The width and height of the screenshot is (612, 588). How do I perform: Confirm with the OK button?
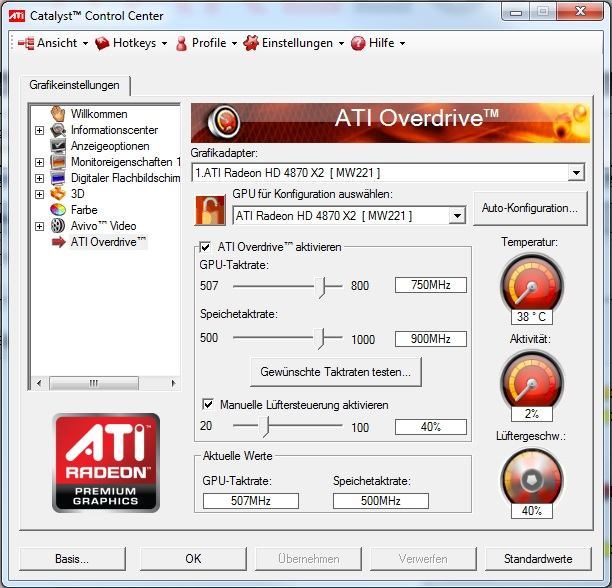pyautogui.click(x=193, y=559)
